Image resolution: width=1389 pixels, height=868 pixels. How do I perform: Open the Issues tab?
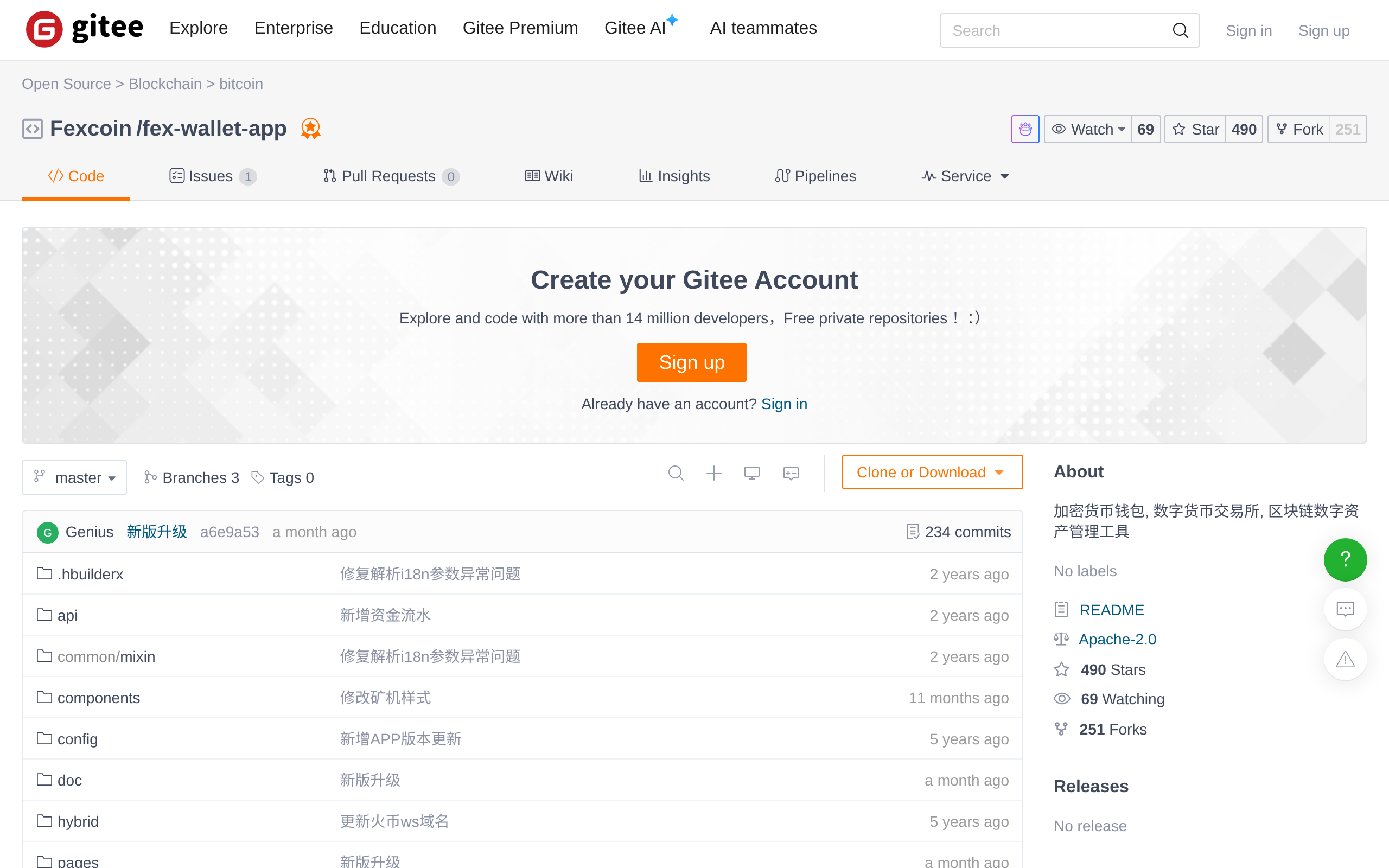212,176
